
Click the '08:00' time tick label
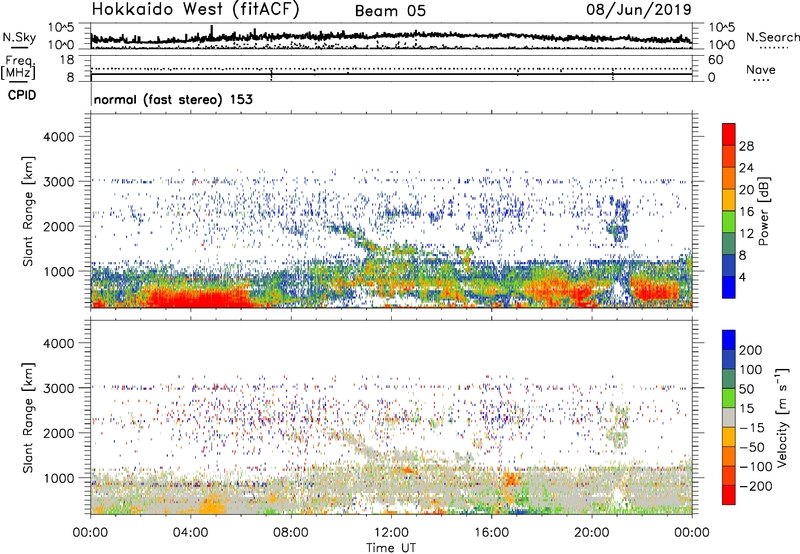tap(291, 533)
